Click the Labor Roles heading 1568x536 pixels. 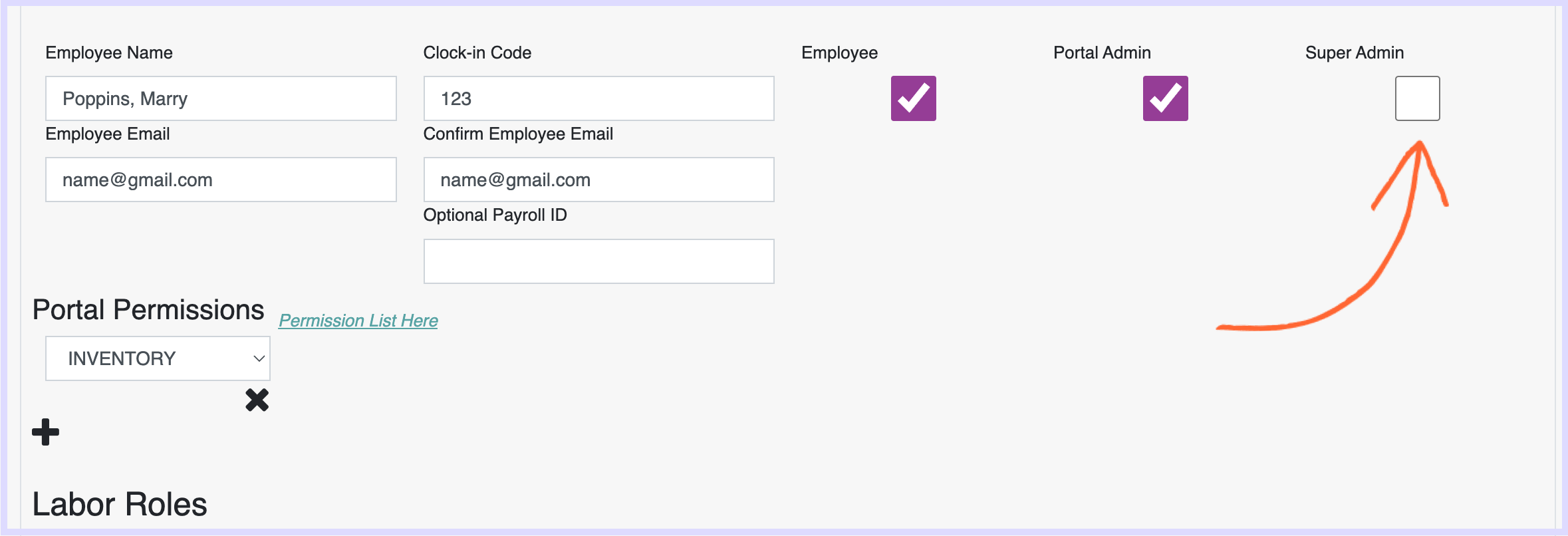click(120, 504)
